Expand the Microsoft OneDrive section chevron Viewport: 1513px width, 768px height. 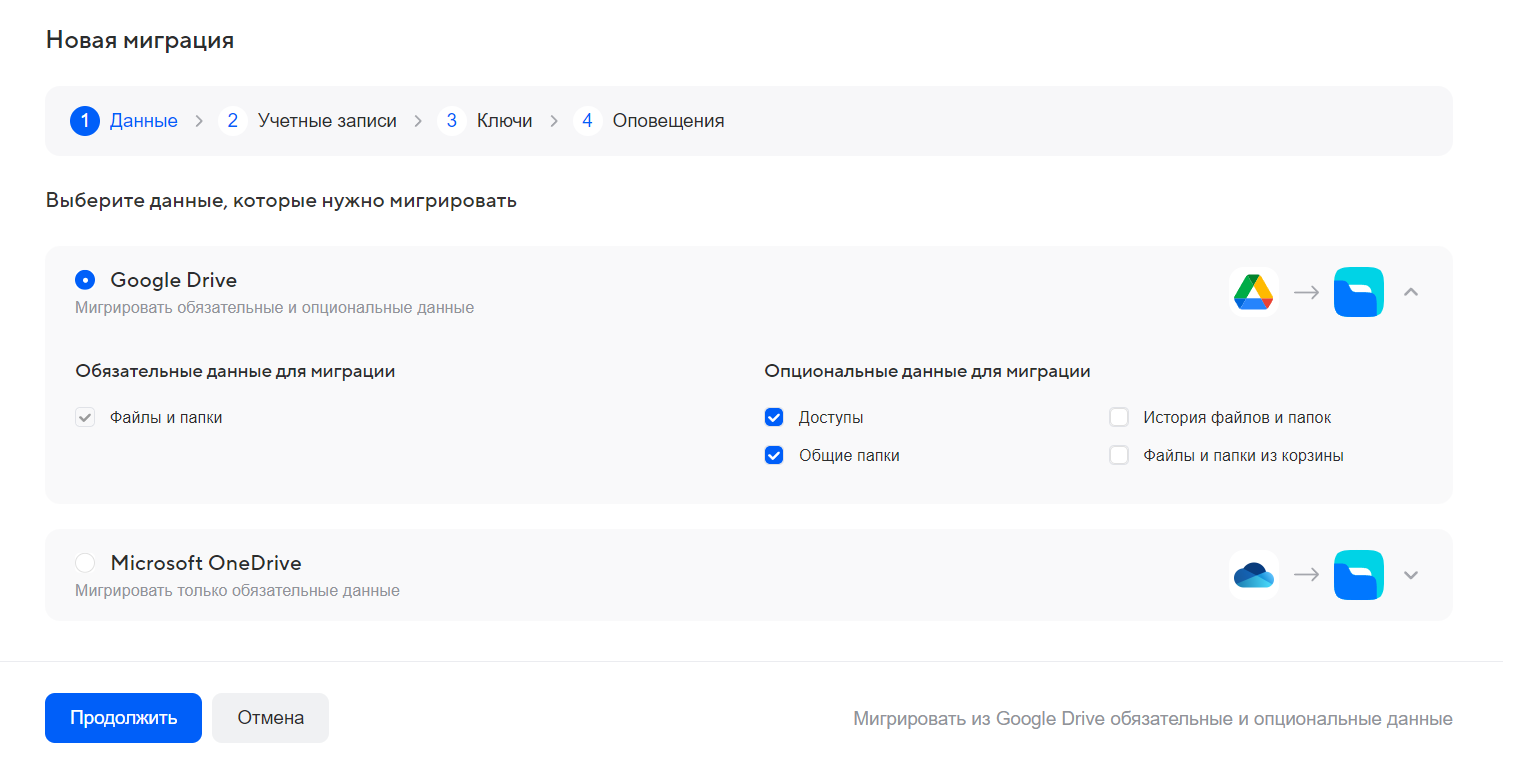pos(1411,575)
